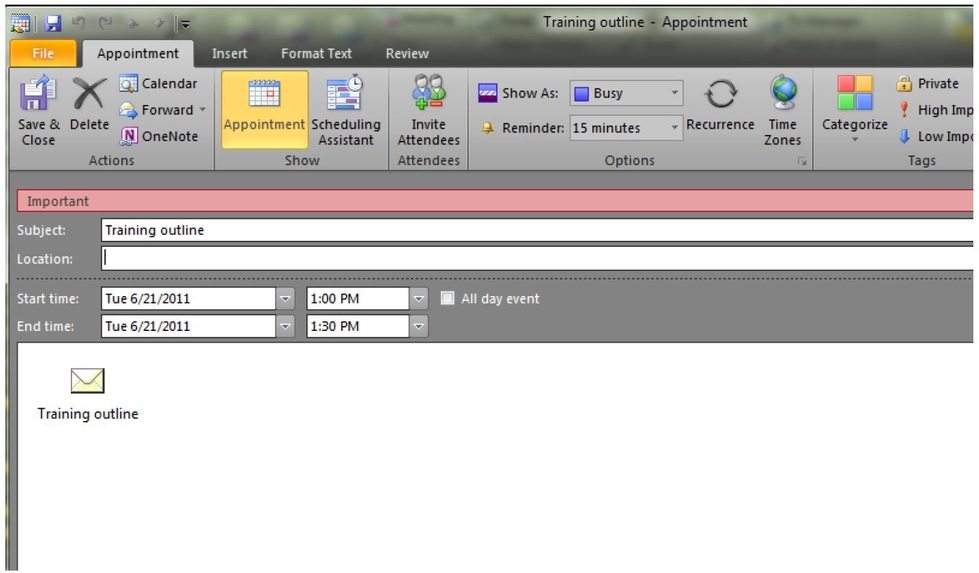This screenshot has width=979, height=573.
Task: Open the attached Training outline envelope icon
Action: click(87, 380)
